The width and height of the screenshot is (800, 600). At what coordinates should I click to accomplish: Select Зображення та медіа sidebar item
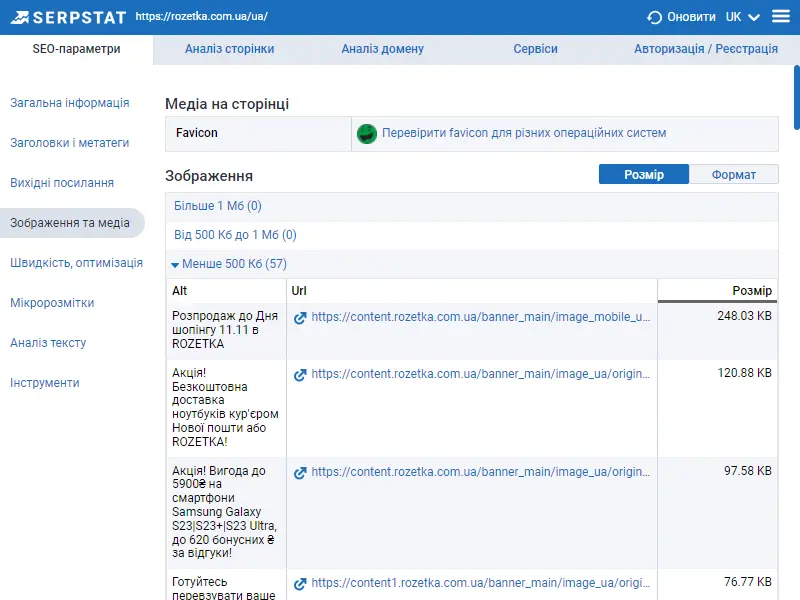(72, 223)
